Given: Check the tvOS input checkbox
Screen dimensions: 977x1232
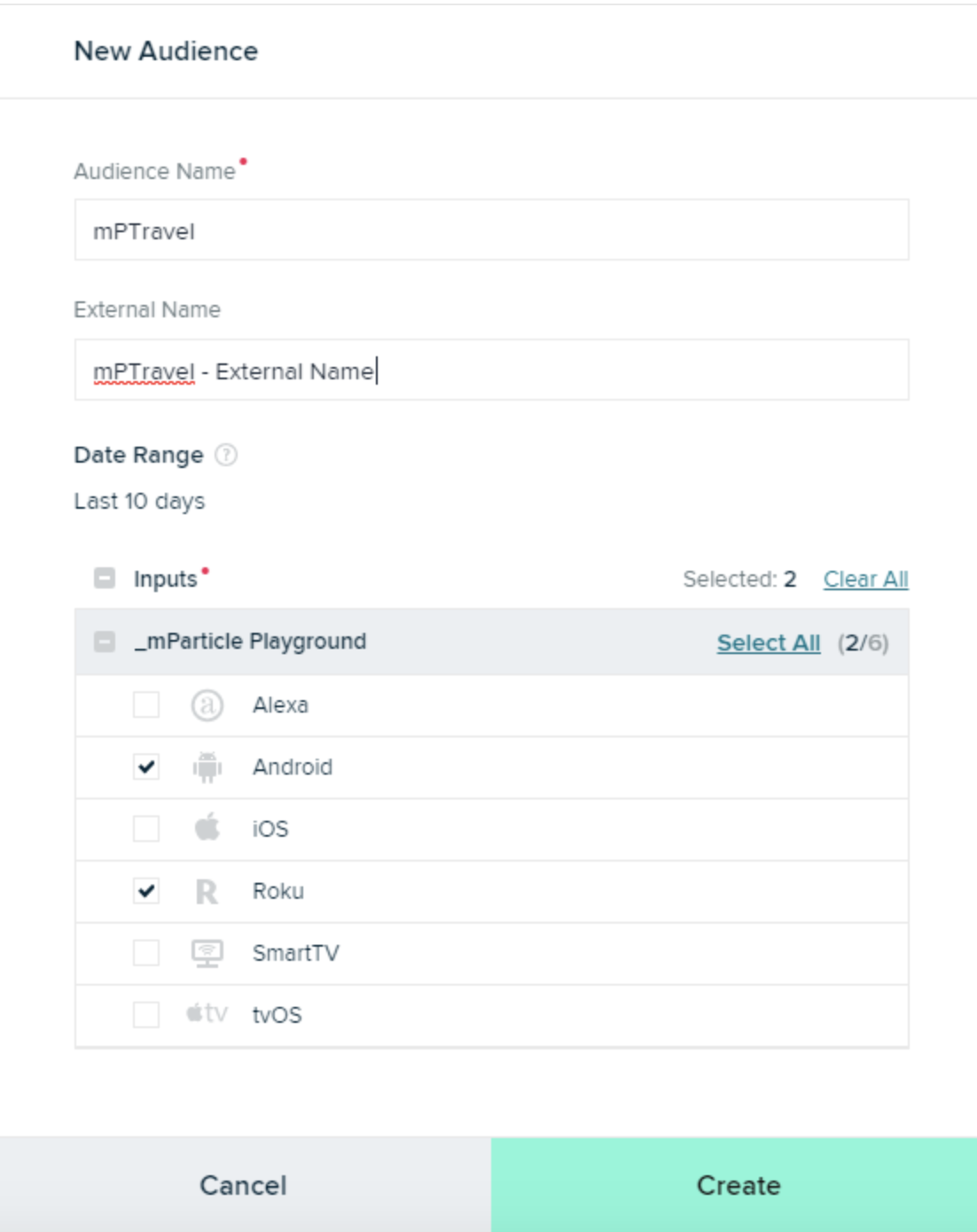Looking at the screenshot, I should (146, 1014).
